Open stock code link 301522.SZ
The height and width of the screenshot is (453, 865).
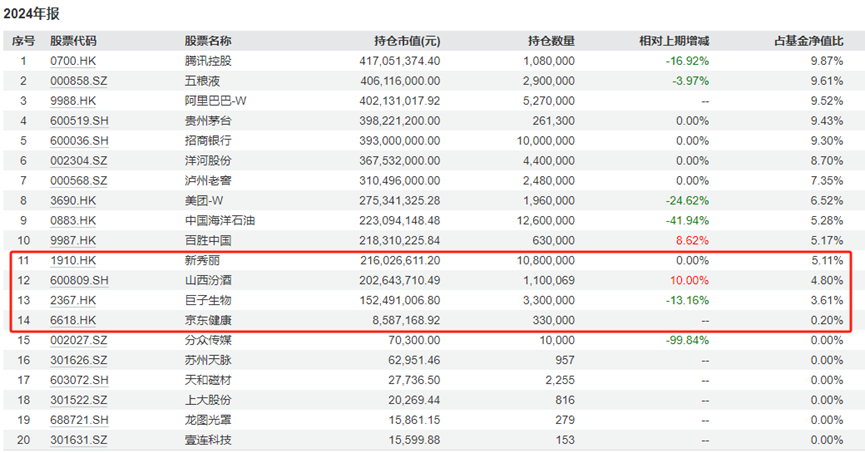coord(79,400)
